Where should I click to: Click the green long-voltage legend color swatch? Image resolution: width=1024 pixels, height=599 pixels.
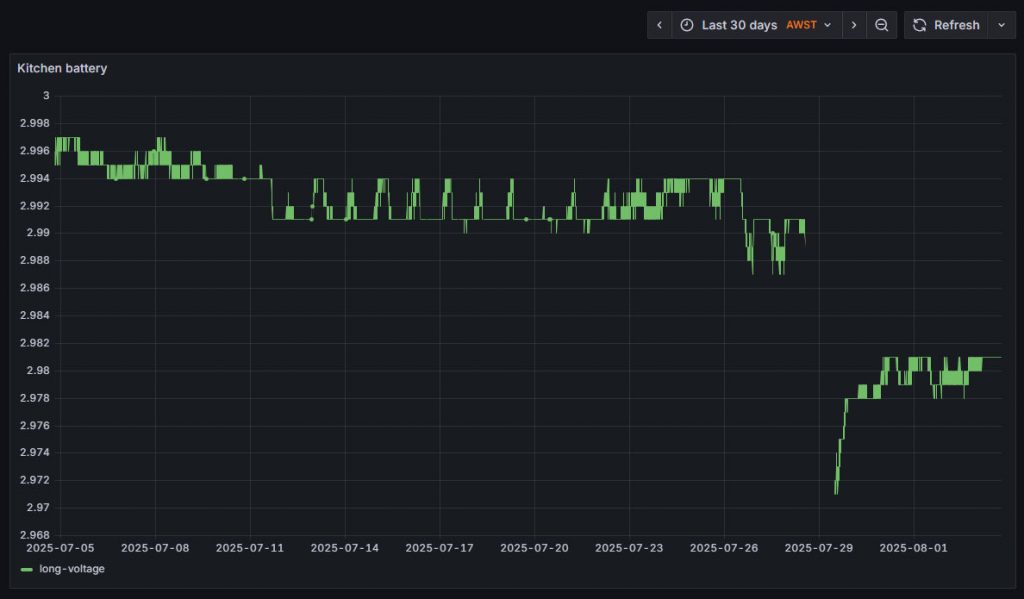[27, 569]
